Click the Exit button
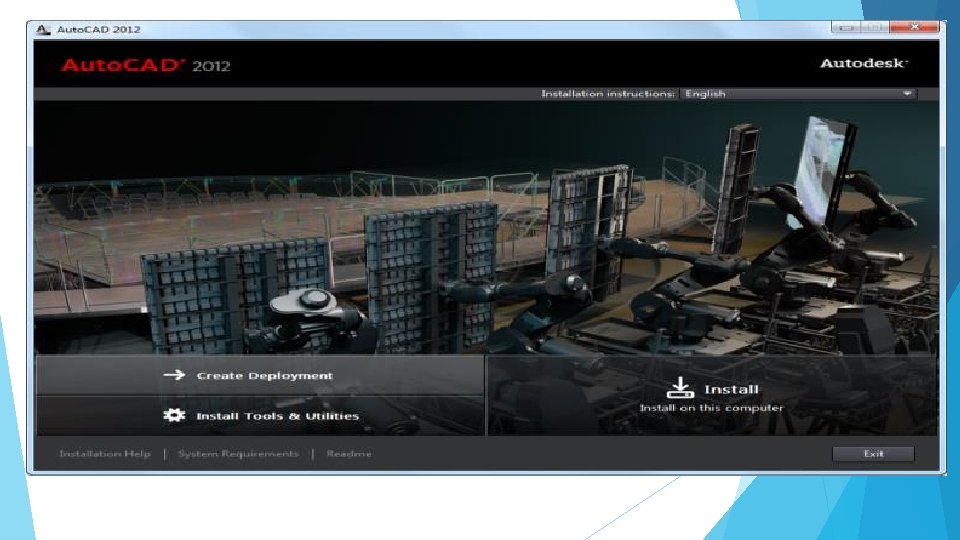 pyautogui.click(x=873, y=454)
